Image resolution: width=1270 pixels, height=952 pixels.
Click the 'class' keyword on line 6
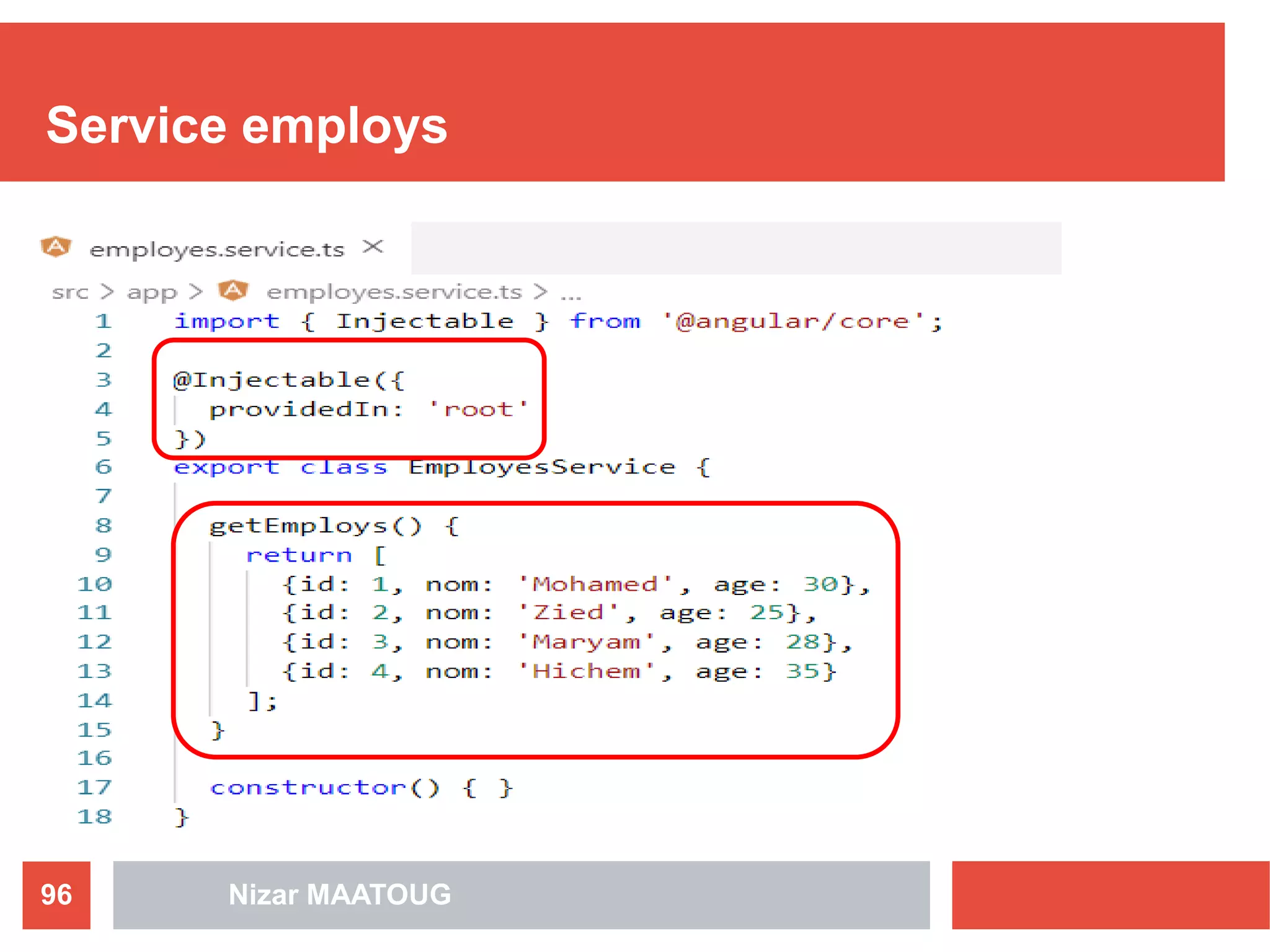point(344,467)
